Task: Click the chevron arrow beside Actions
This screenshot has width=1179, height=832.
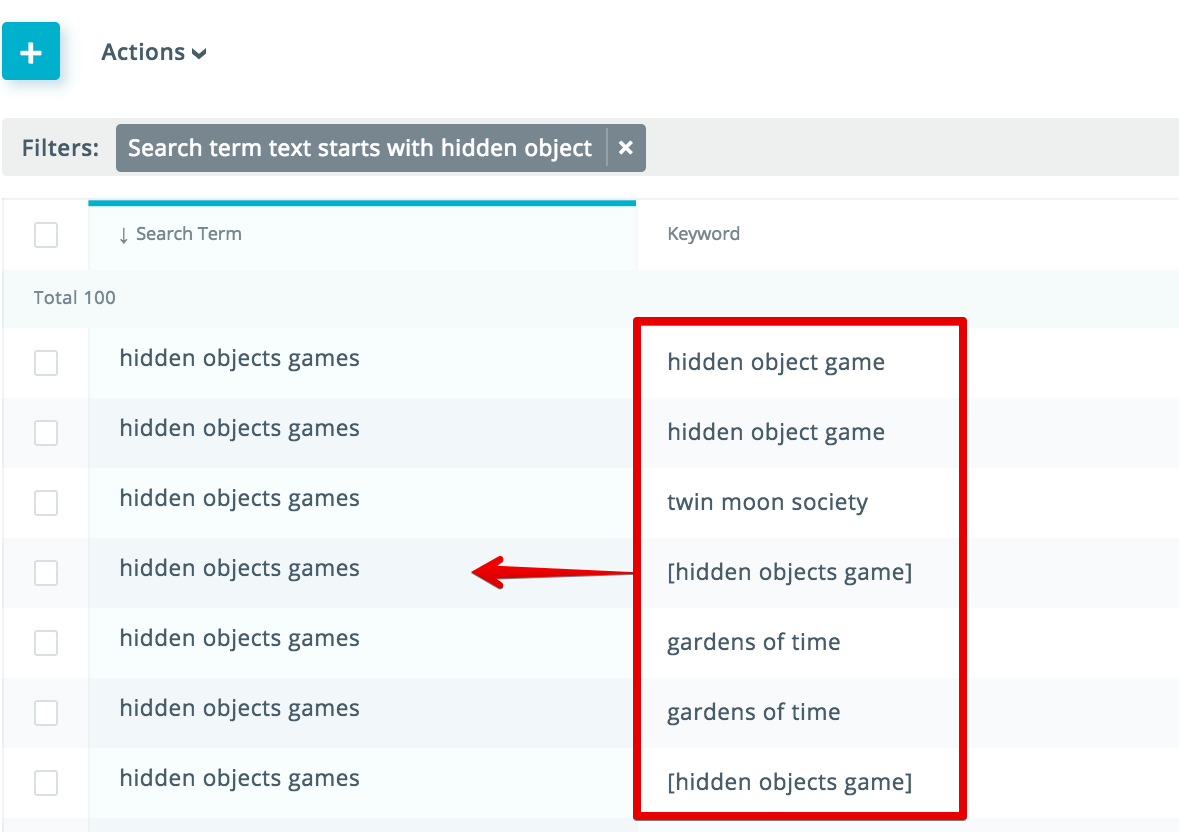Action: [x=199, y=54]
